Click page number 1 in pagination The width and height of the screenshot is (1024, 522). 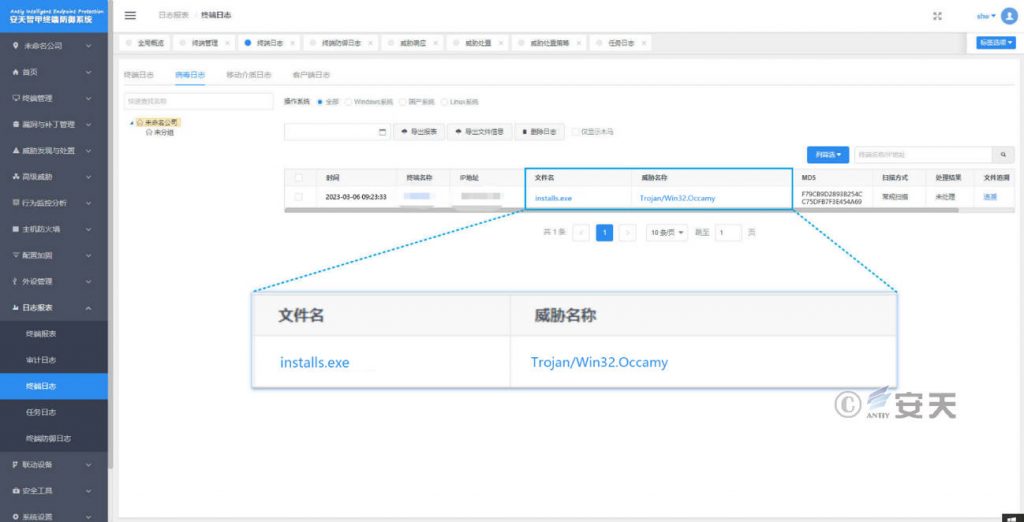tap(605, 233)
